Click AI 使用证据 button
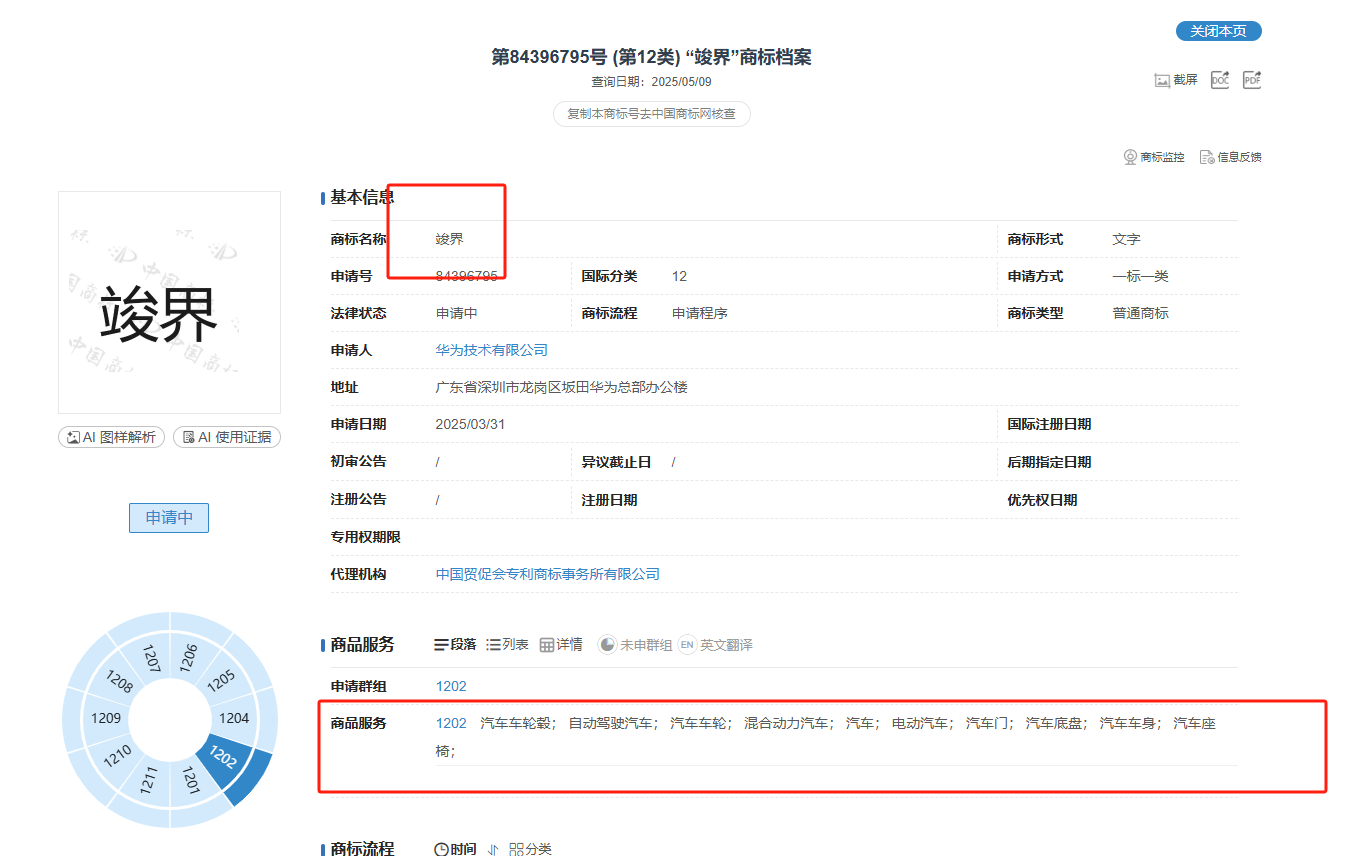This screenshot has height=856, width=1361. click(x=227, y=437)
